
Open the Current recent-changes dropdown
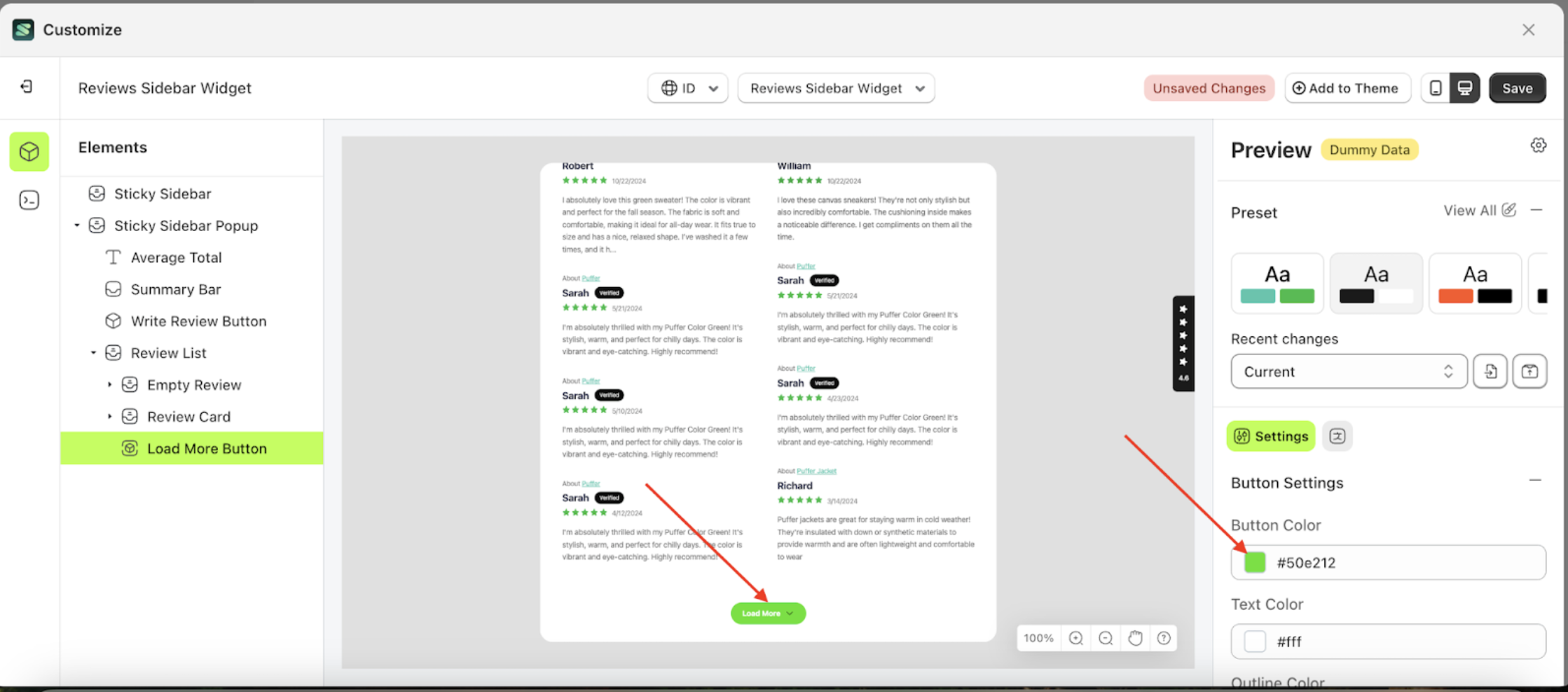point(1348,371)
